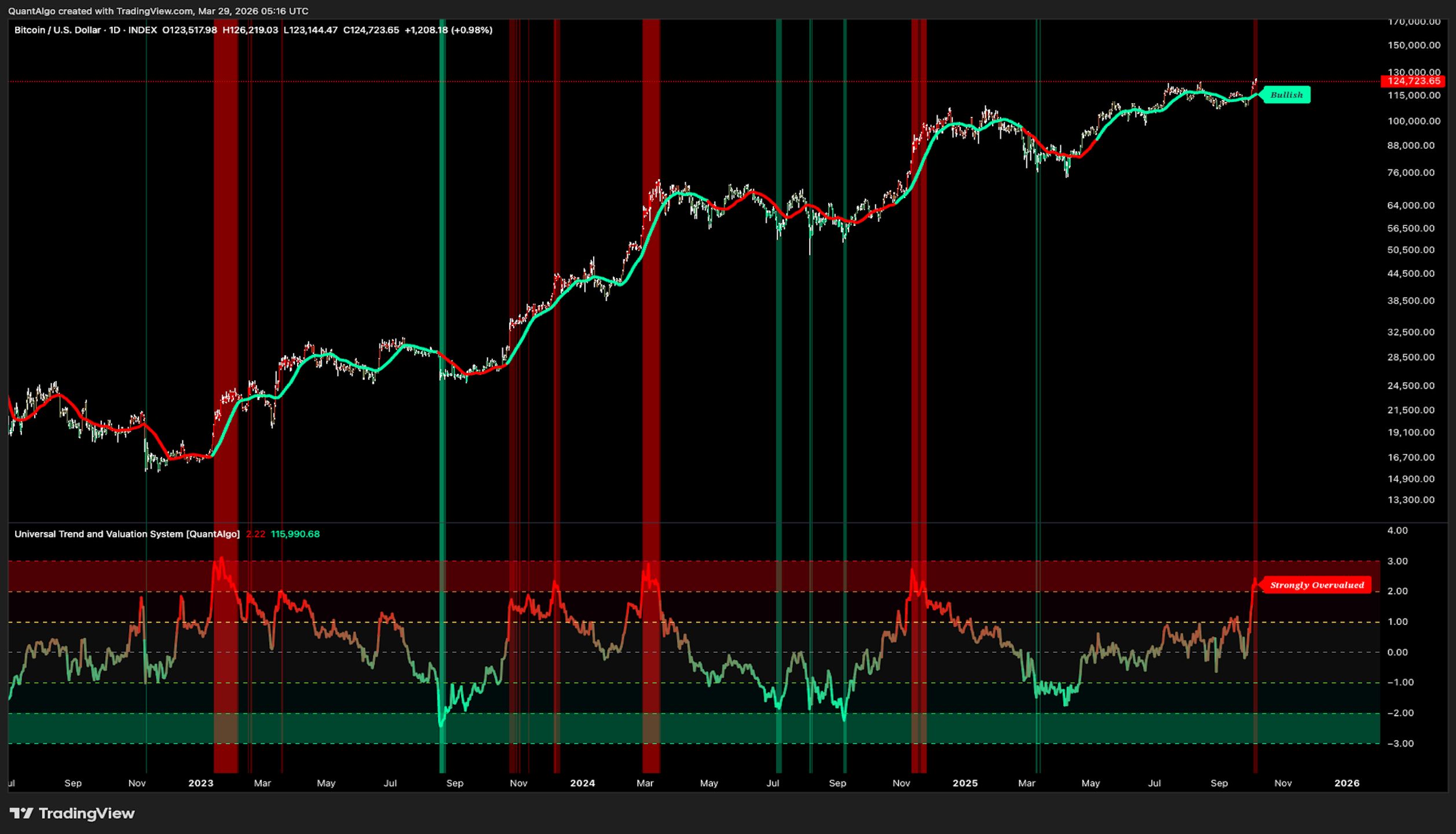The height and width of the screenshot is (834, 1456).
Task: Click the high value H126,219.03
Action: [250, 30]
